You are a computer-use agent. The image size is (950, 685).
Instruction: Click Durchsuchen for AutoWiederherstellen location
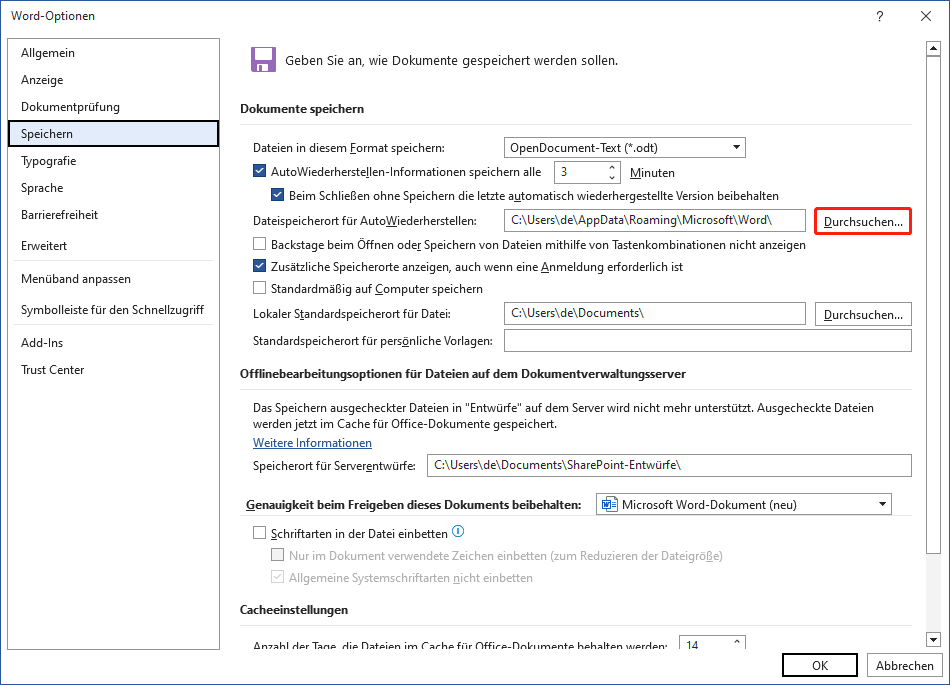(863, 221)
